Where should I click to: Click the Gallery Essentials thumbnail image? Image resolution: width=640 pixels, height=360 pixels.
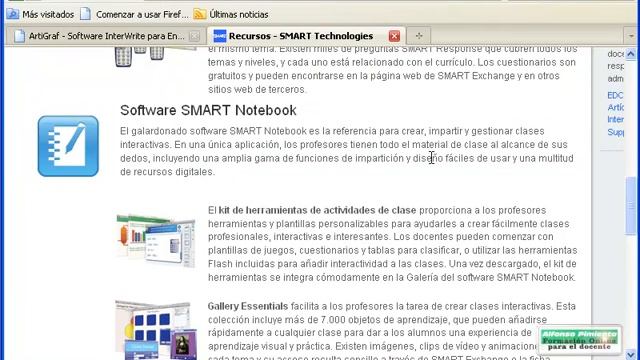[156, 330]
